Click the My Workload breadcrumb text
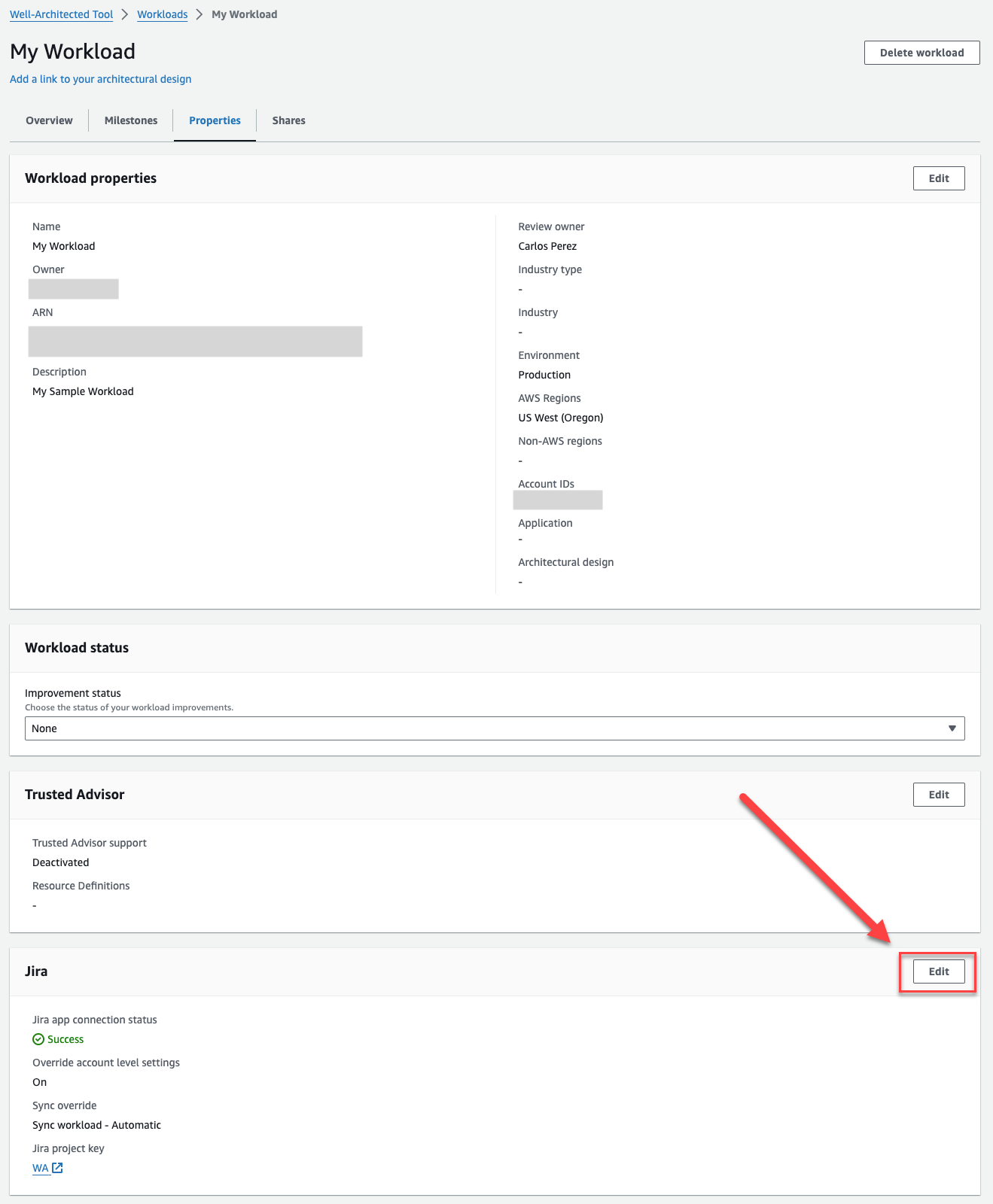 [x=245, y=14]
